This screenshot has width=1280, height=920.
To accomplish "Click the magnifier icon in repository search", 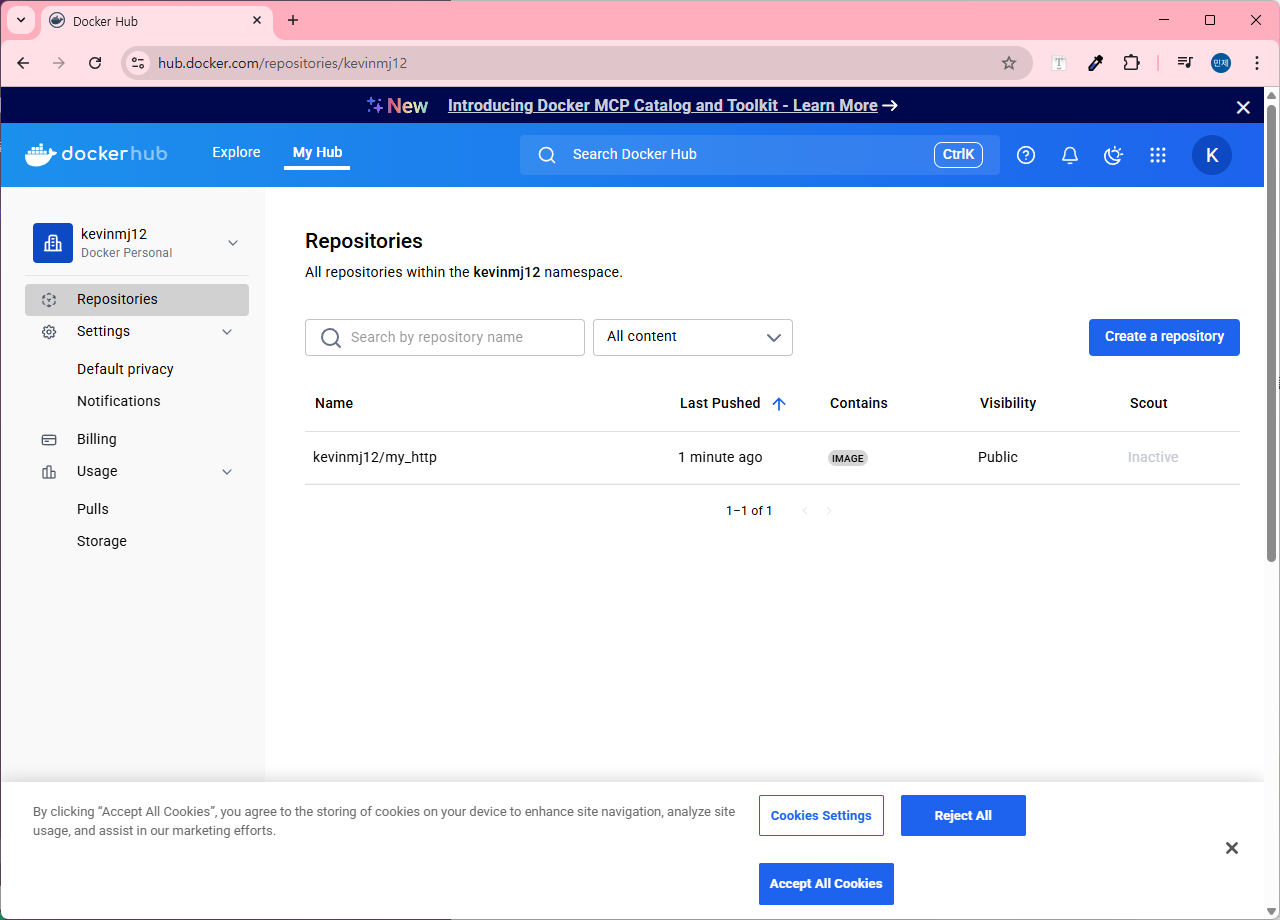I will click(331, 338).
